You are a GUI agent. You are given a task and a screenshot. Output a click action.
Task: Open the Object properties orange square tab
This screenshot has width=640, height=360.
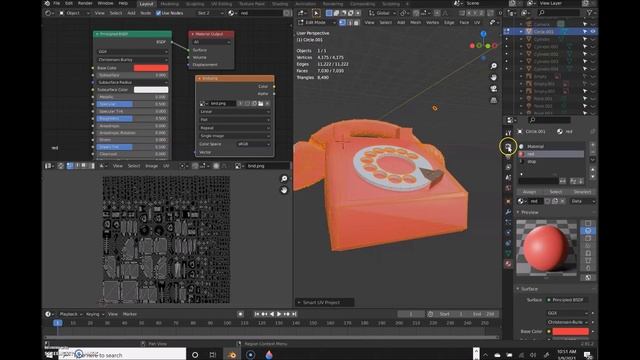click(x=508, y=201)
